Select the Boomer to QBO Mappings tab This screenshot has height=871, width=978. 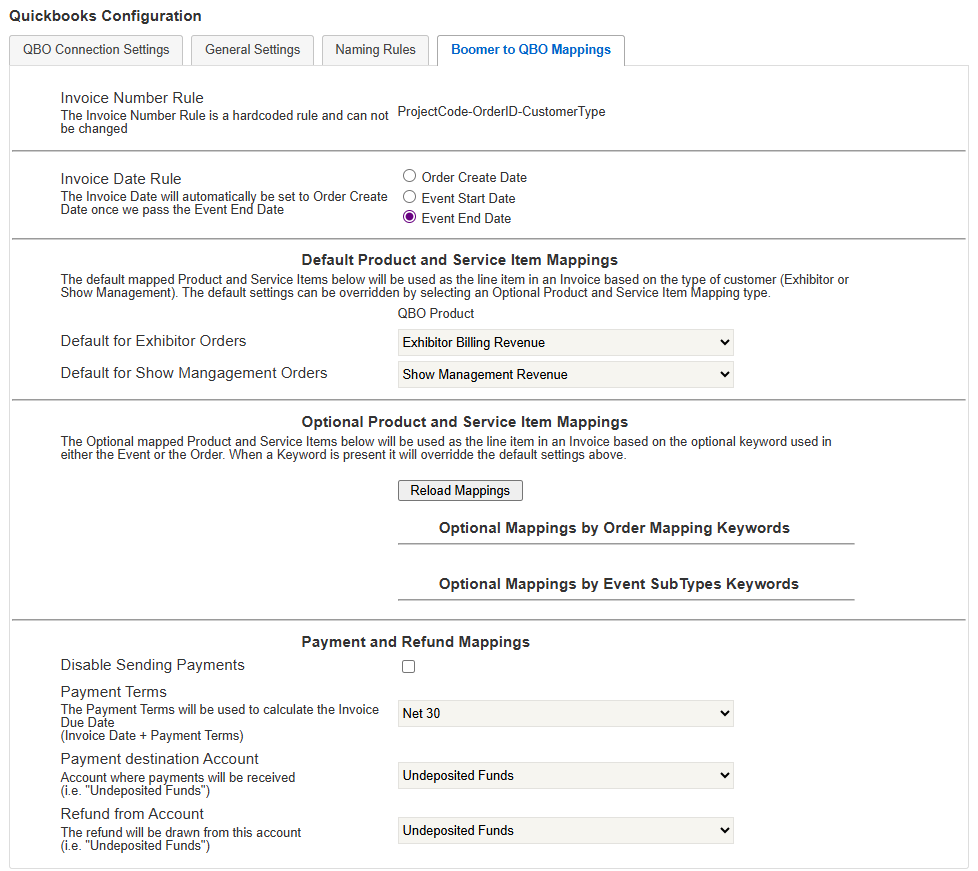(530, 50)
